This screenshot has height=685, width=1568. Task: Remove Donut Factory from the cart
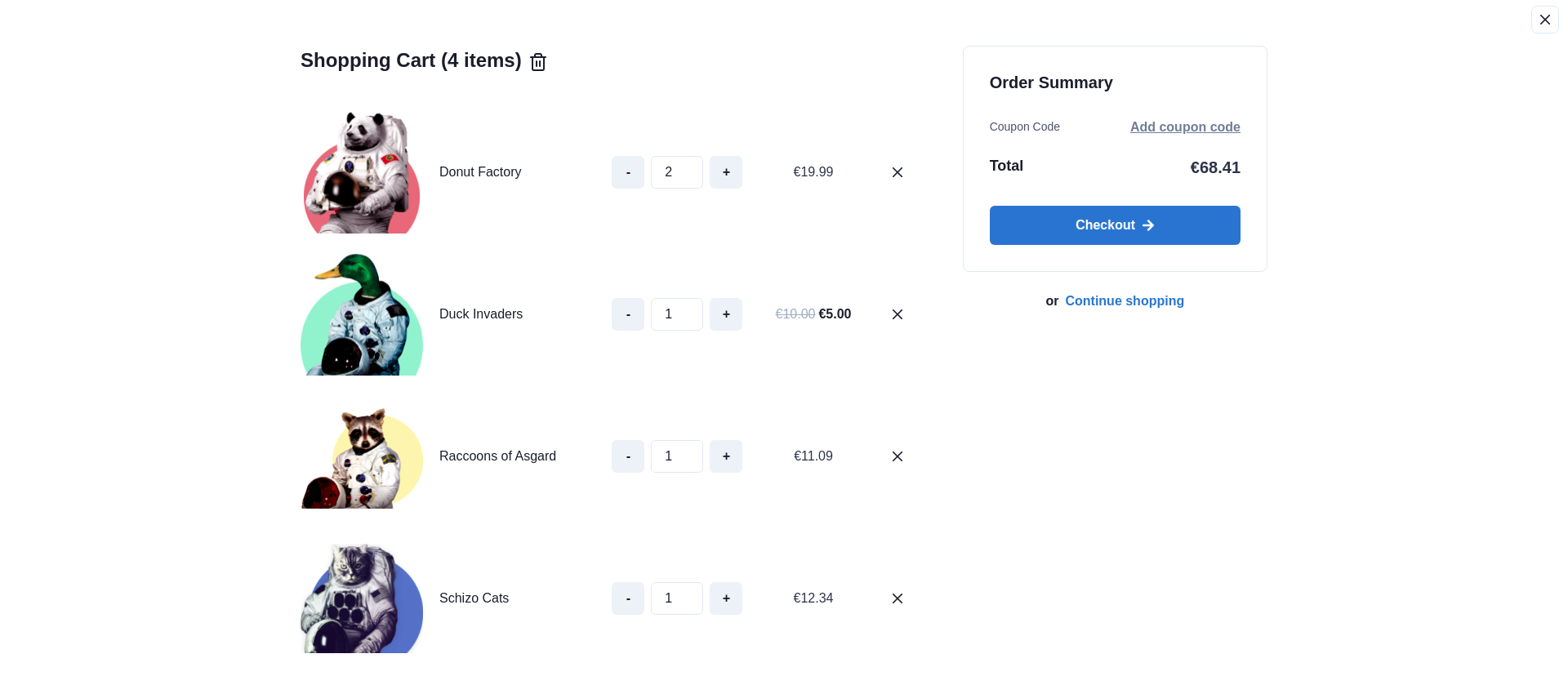click(897, 172)
